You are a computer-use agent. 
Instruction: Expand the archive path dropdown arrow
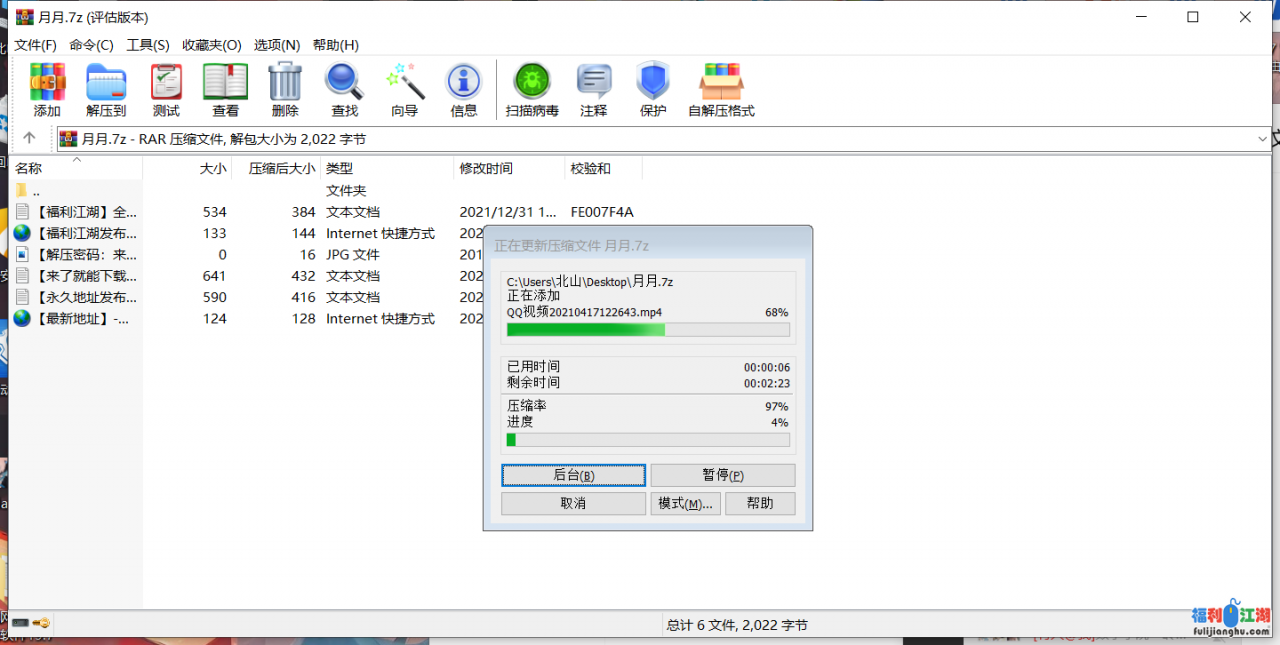(x=1262, y=139)
